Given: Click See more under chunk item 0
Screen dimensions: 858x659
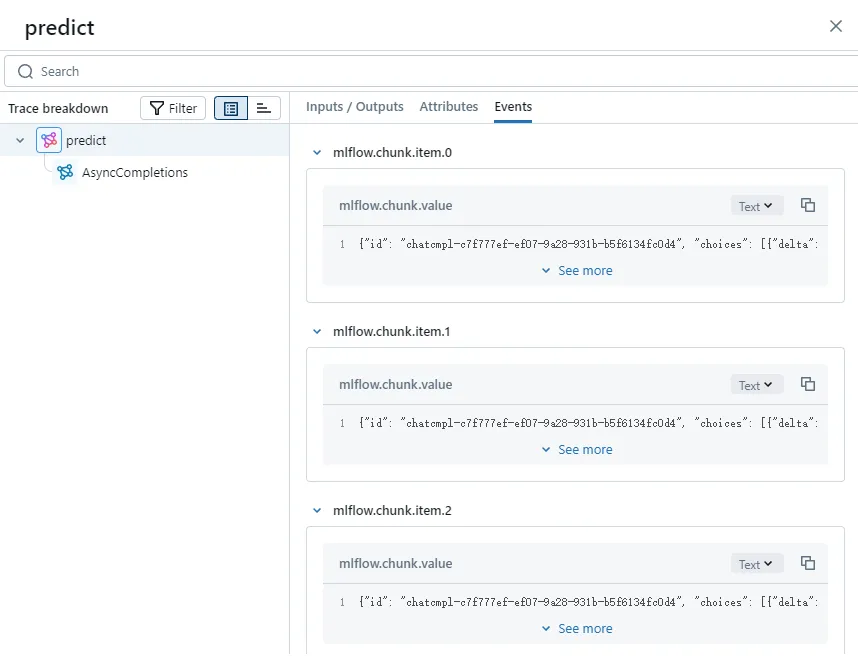Looking at the screenshot, I should point(577,271).
